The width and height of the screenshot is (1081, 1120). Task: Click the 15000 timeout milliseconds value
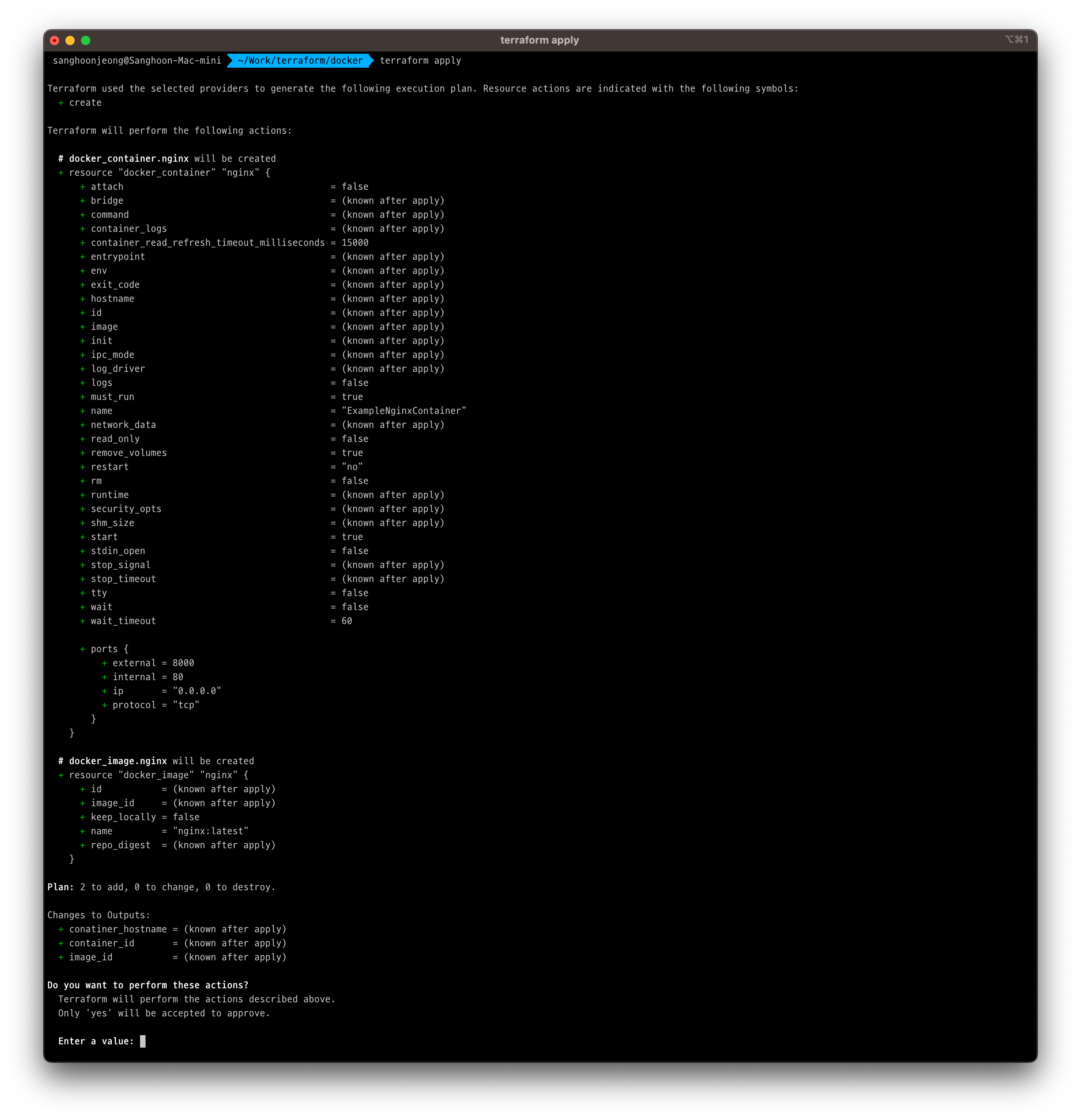tap(355, 243)
